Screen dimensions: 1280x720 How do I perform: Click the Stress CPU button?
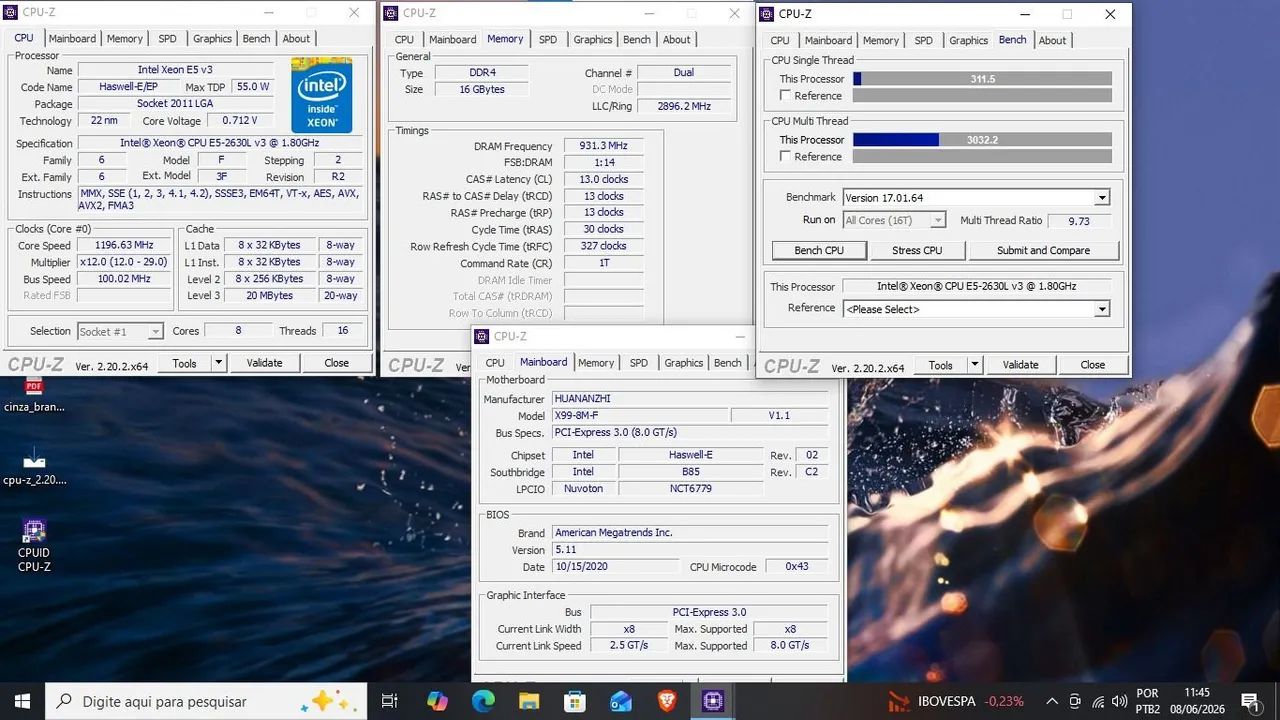tap(917, 250)
